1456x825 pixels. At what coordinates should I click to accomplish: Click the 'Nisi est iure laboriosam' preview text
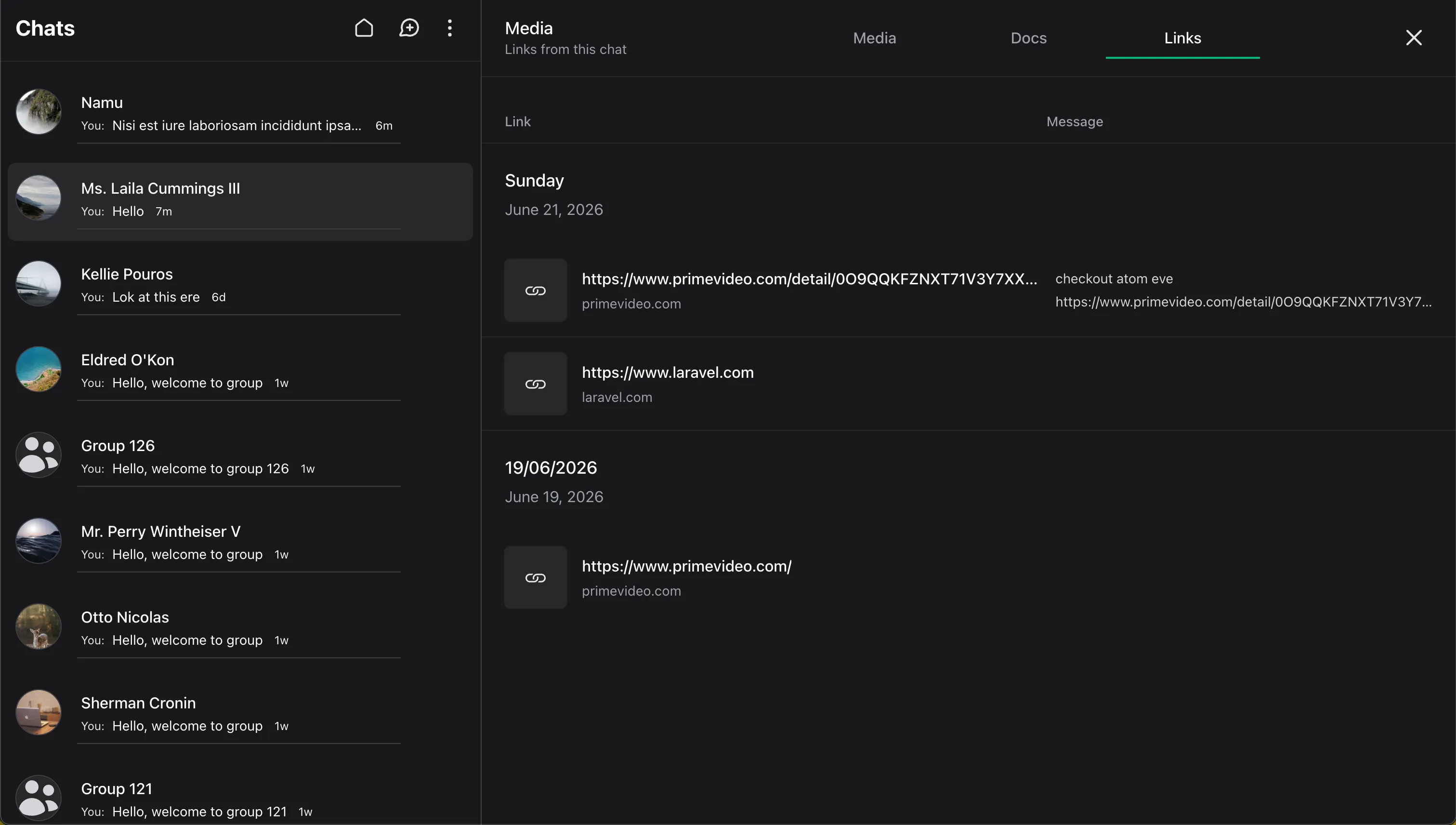pos(236,125)
